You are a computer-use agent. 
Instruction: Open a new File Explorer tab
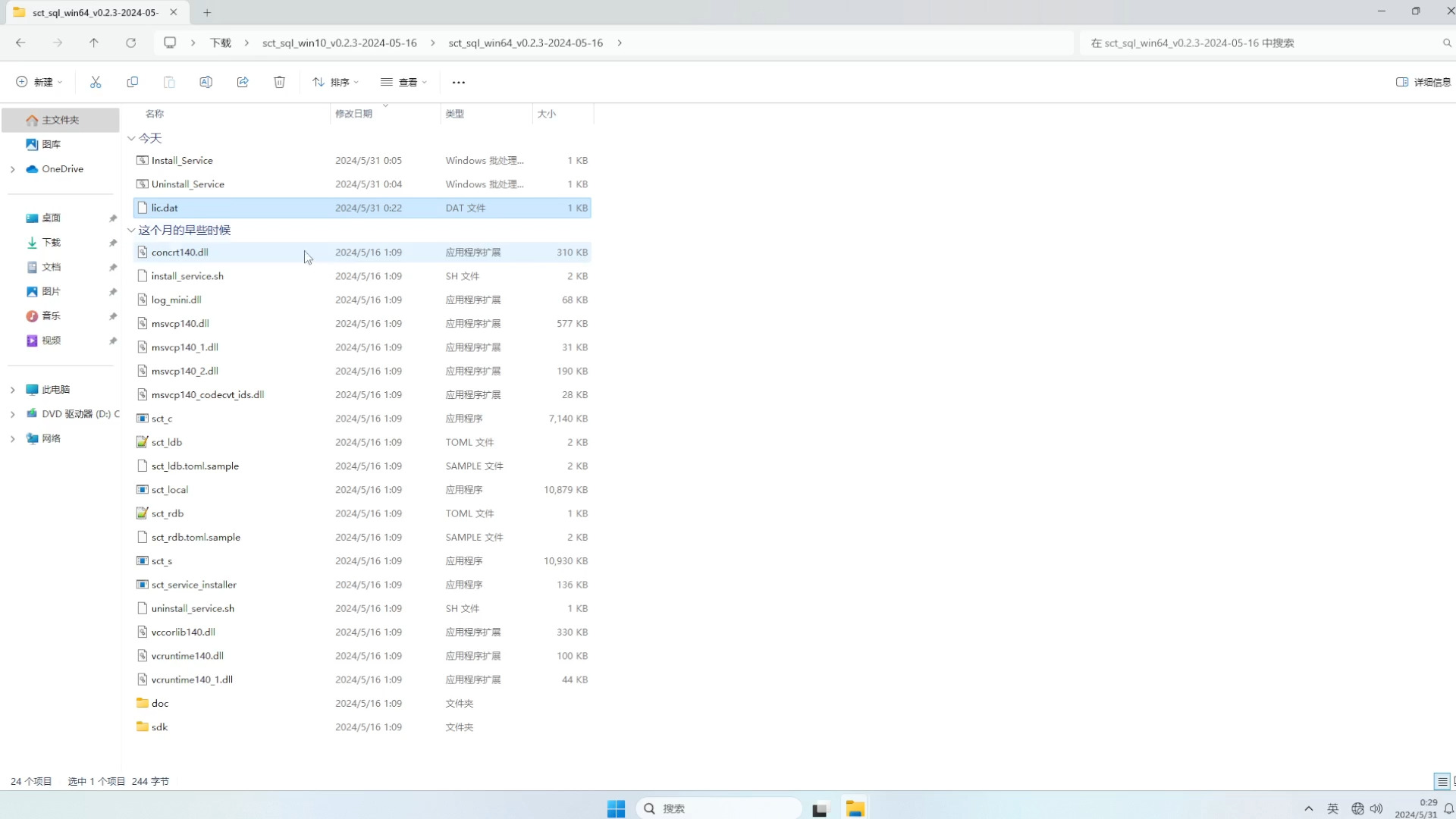pyautogui.click(x=207, y=12)
